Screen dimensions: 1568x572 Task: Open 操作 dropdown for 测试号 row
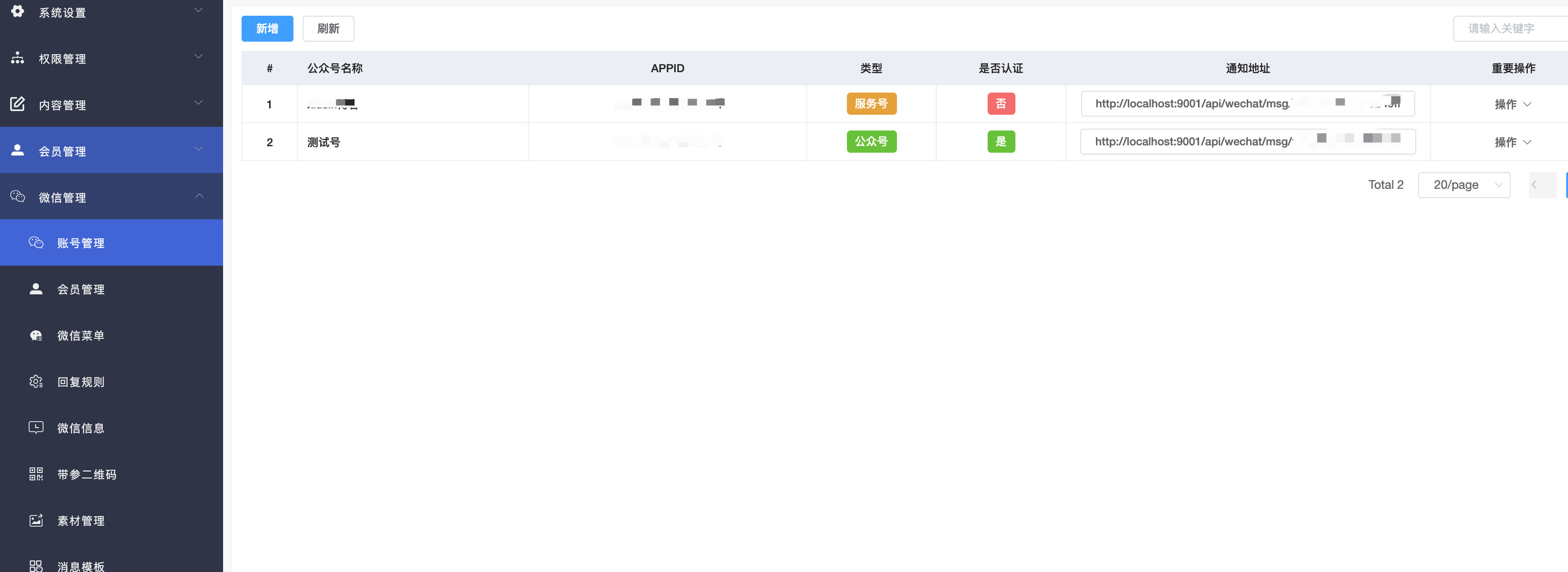1512,142
